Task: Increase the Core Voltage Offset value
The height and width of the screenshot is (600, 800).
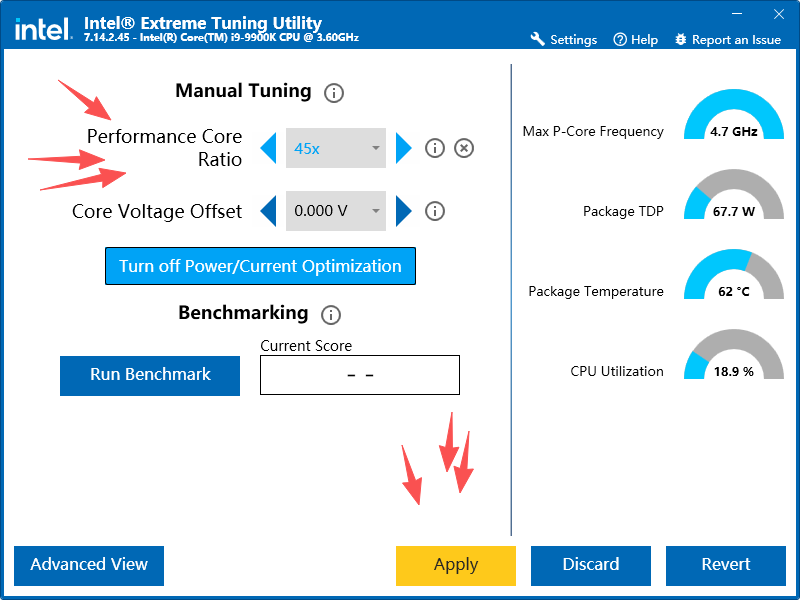Action: (x=403, y=211)
